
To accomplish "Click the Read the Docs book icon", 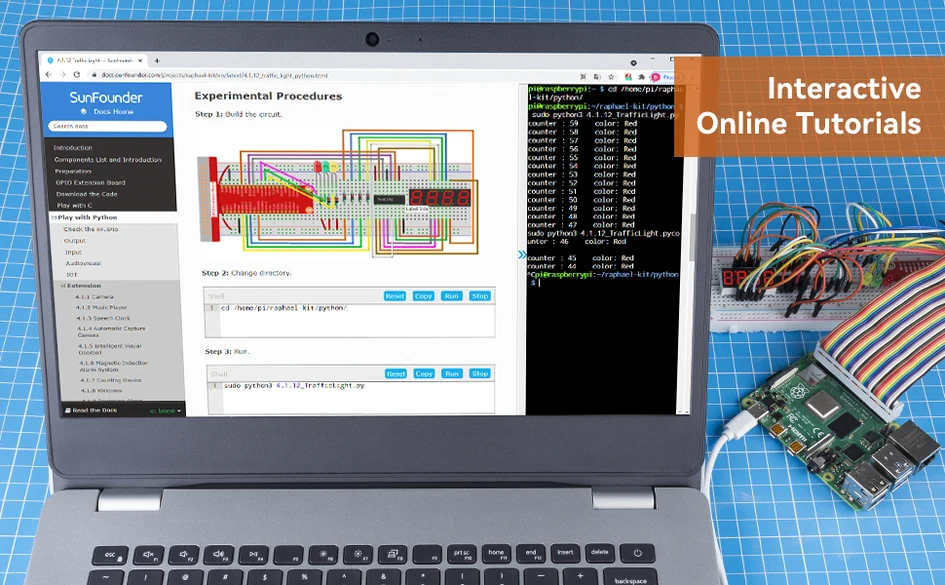I will coord(69,409).
